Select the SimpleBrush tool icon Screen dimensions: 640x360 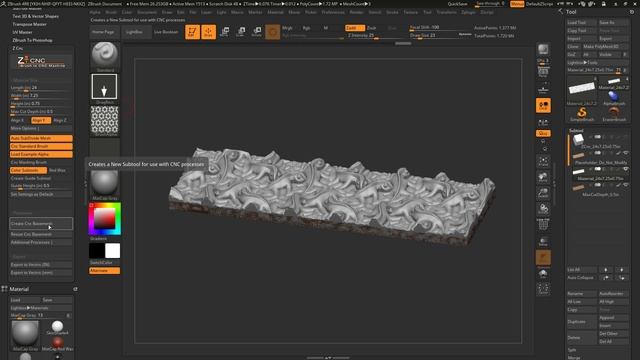(582, 113)
